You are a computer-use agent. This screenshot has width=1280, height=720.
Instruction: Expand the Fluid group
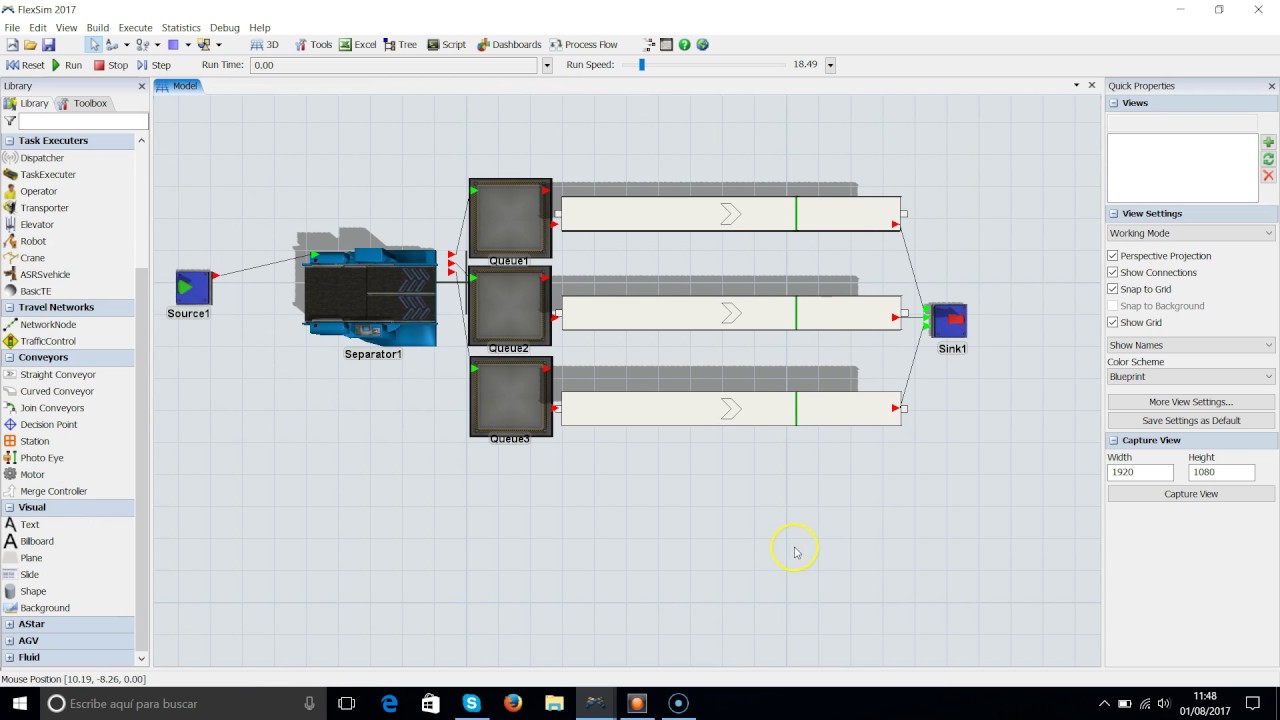coord(10,658)
